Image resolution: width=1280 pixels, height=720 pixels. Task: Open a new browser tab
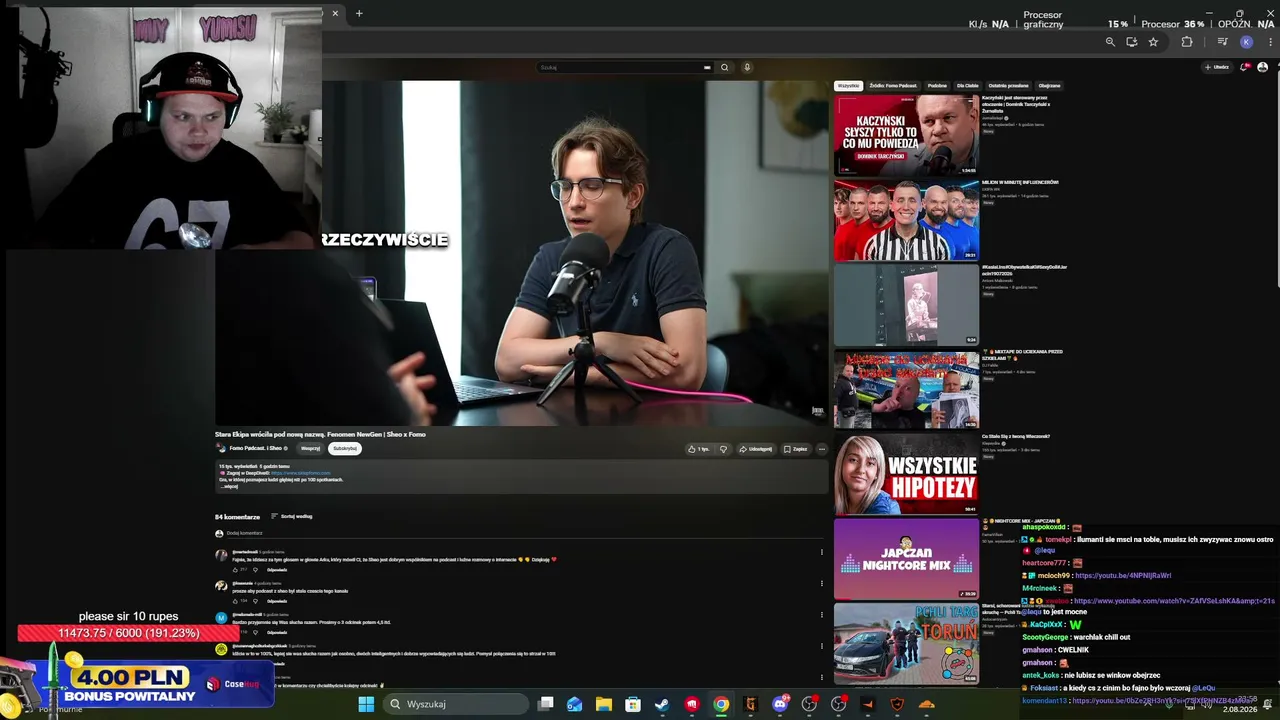click(359, 13)
